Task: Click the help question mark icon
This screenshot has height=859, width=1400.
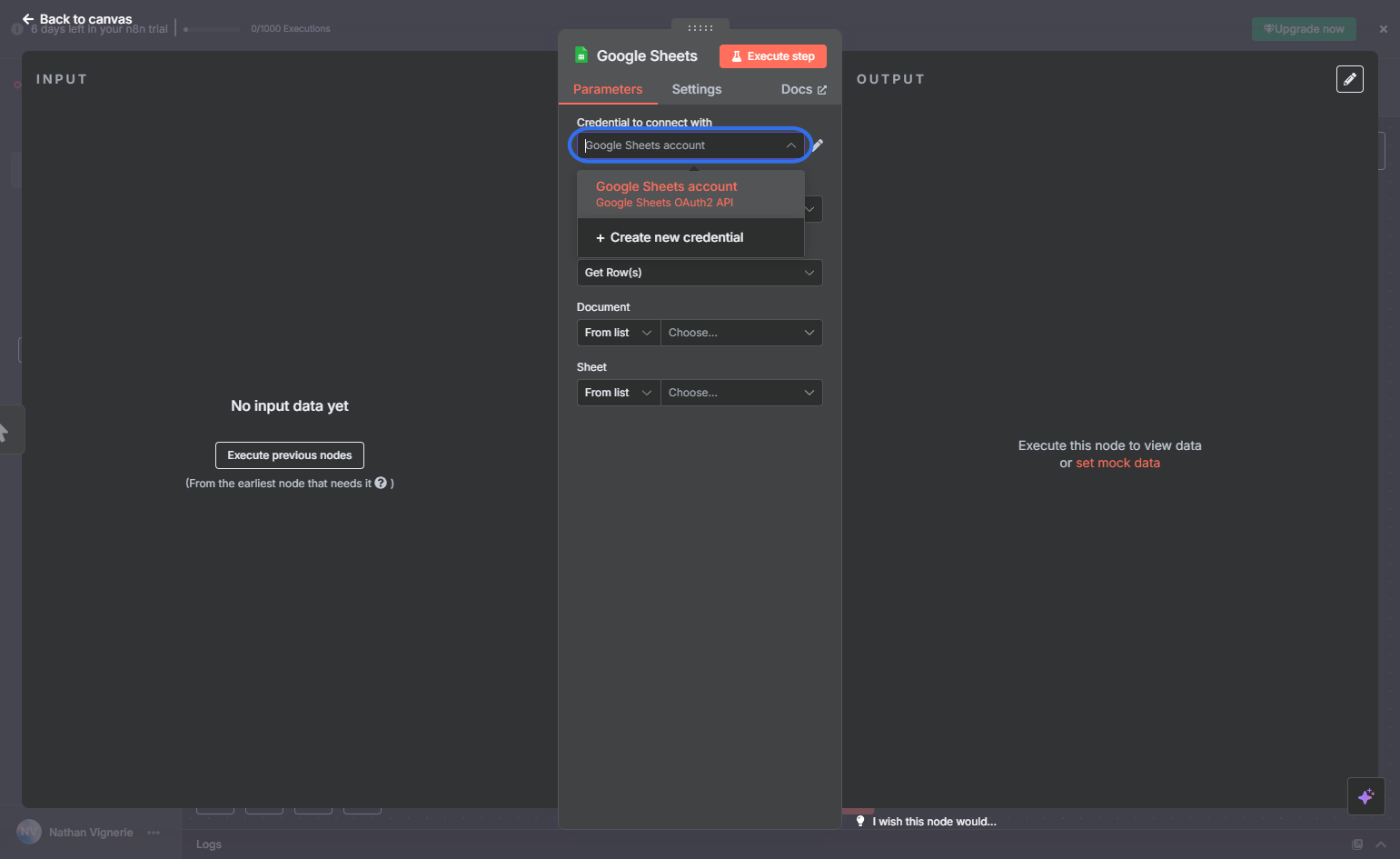Action: pyautogui.click(x=381, y=484)
